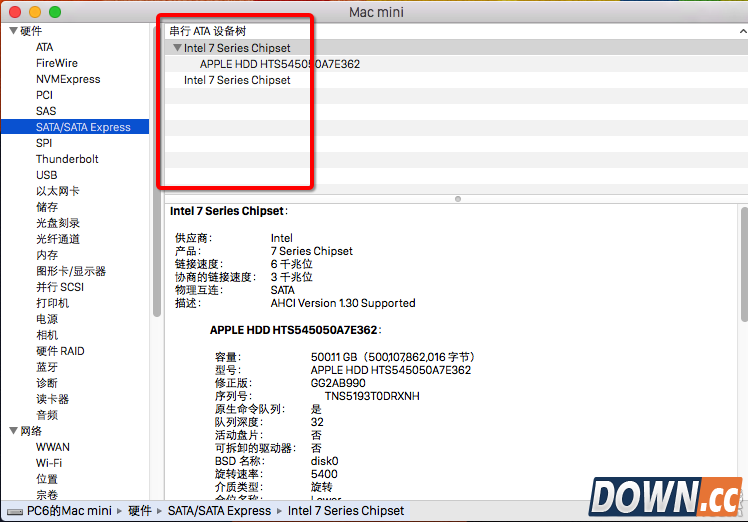Click the split-pane divider handle dot
The width and height of the screenshot is (748, 522).
[458, 199]
